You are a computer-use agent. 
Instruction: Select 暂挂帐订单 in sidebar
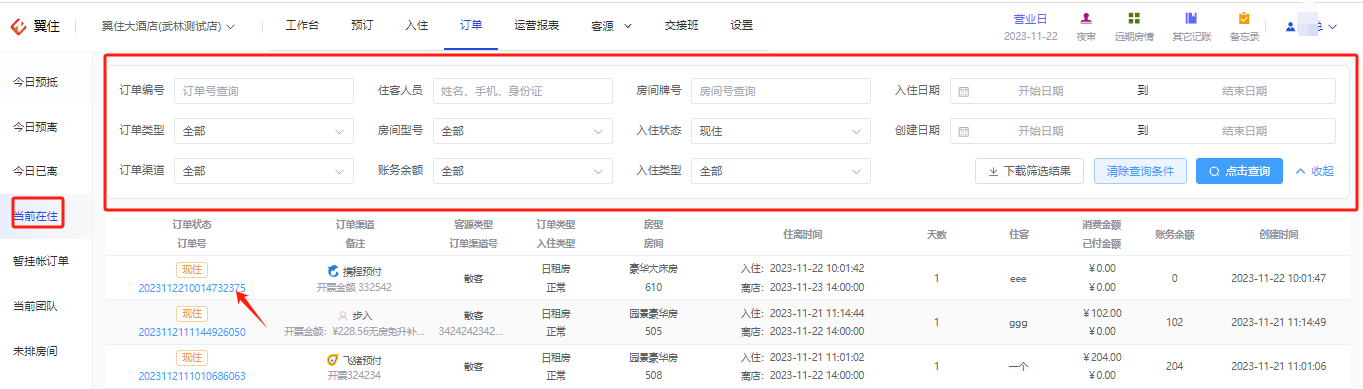(40, 261)
